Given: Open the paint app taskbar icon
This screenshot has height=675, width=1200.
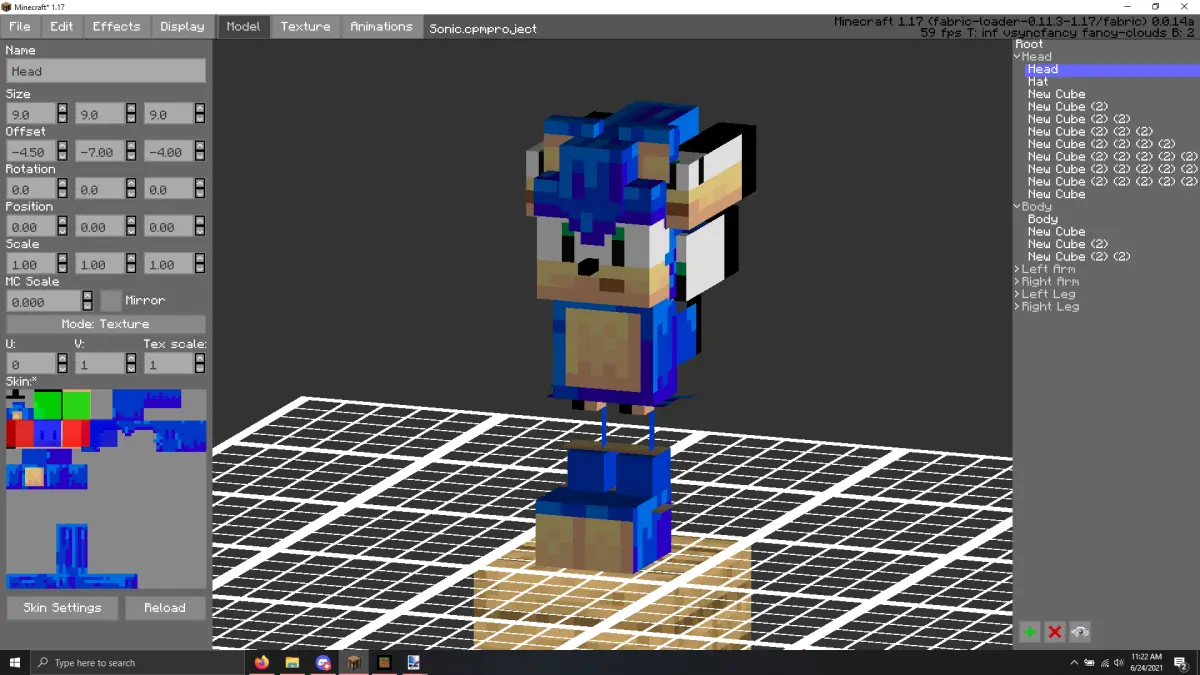Looking at the screenshot, I should (414, 662).
